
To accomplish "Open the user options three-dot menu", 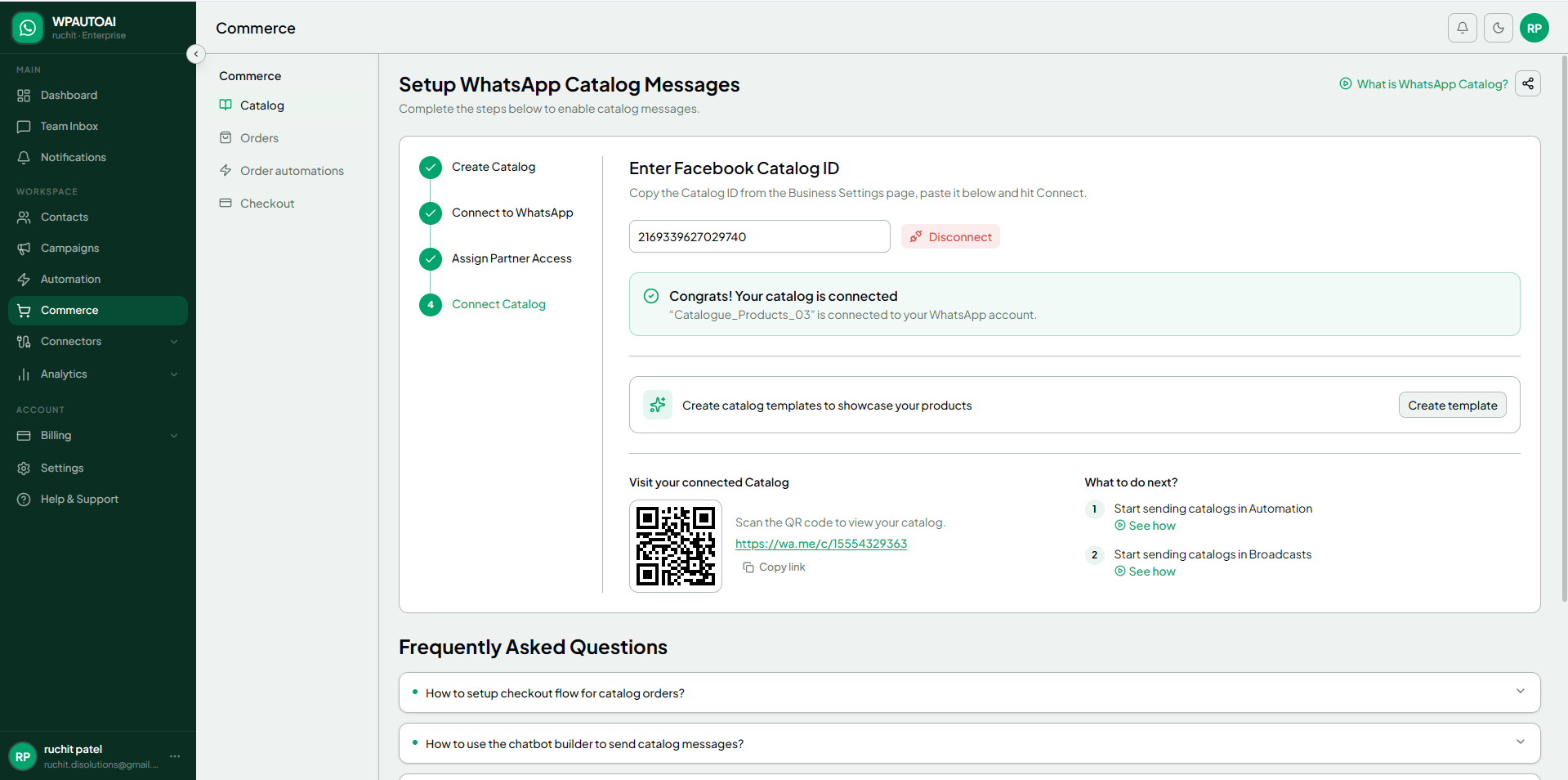I will point(175,756).
